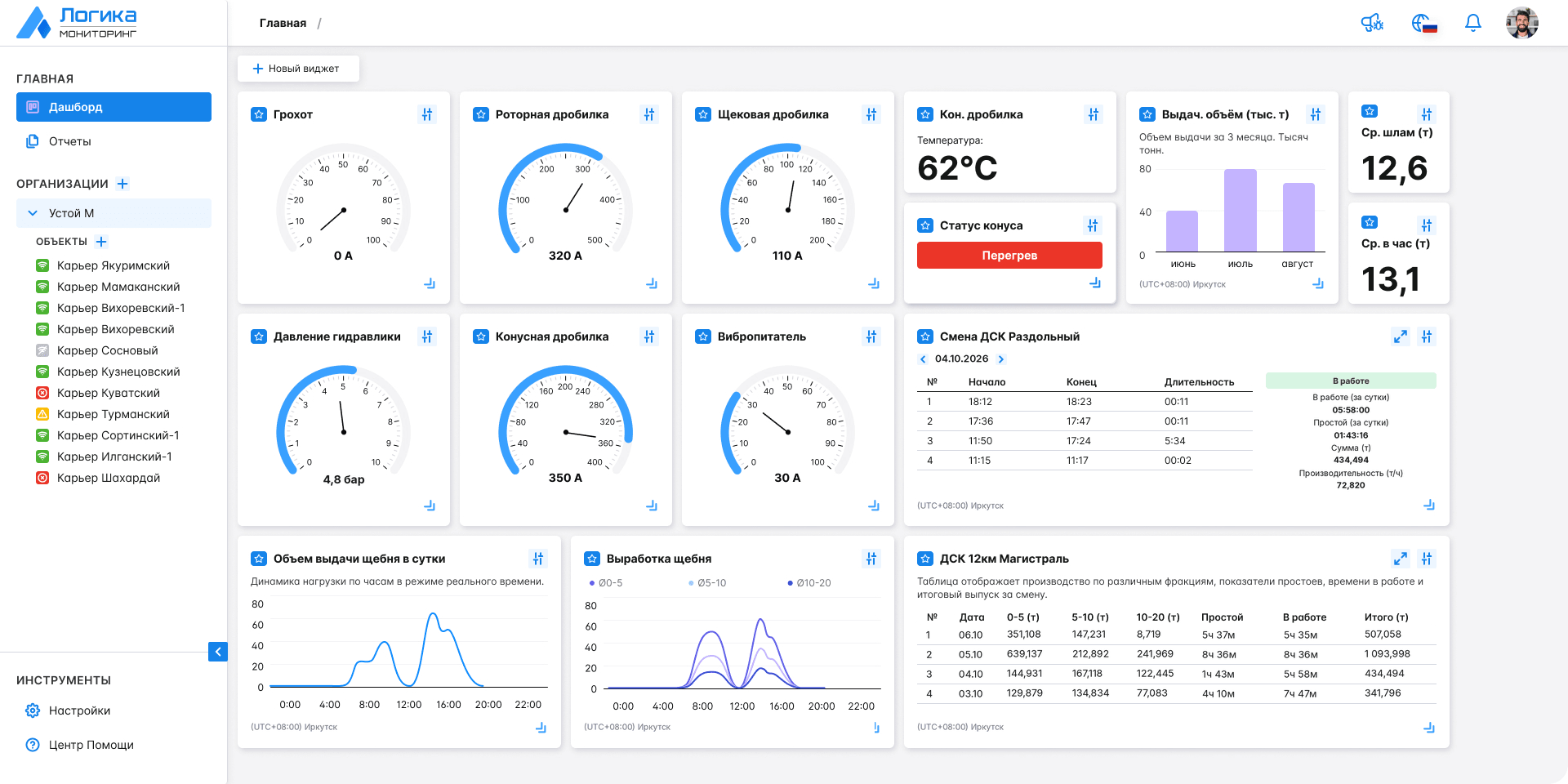Open settings of the Давление гидравлики widget
The height and width of the screenshot is (784, 1568).
427,336
